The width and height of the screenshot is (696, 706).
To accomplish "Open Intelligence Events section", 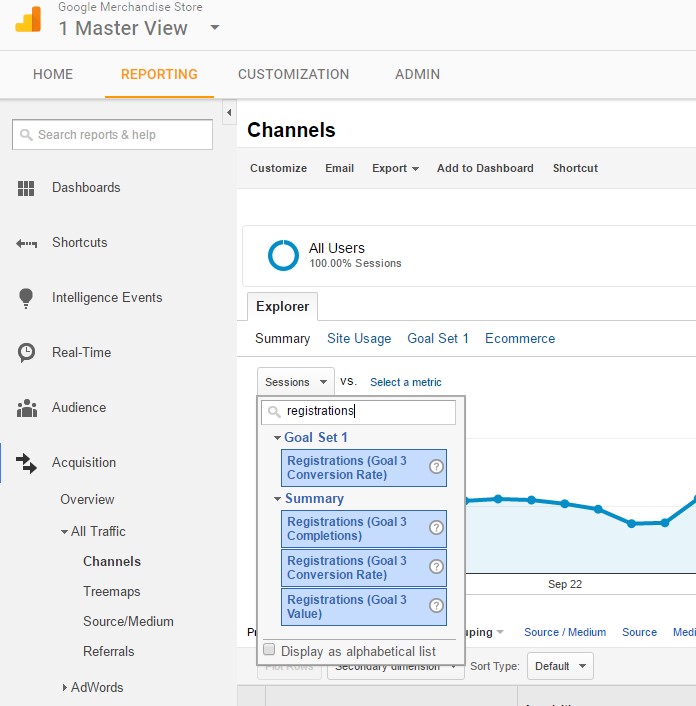I will pos(107,297).
